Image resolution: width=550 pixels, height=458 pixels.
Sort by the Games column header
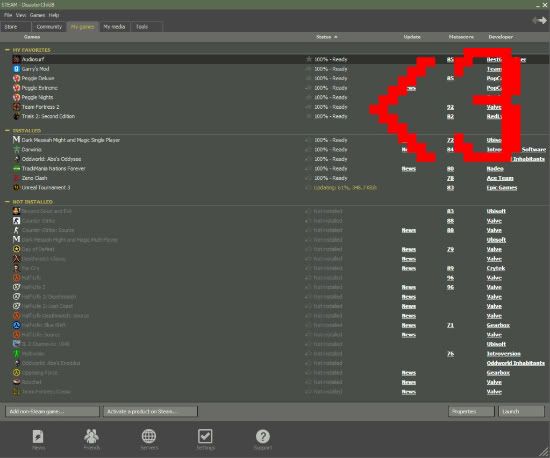point(32,37)
